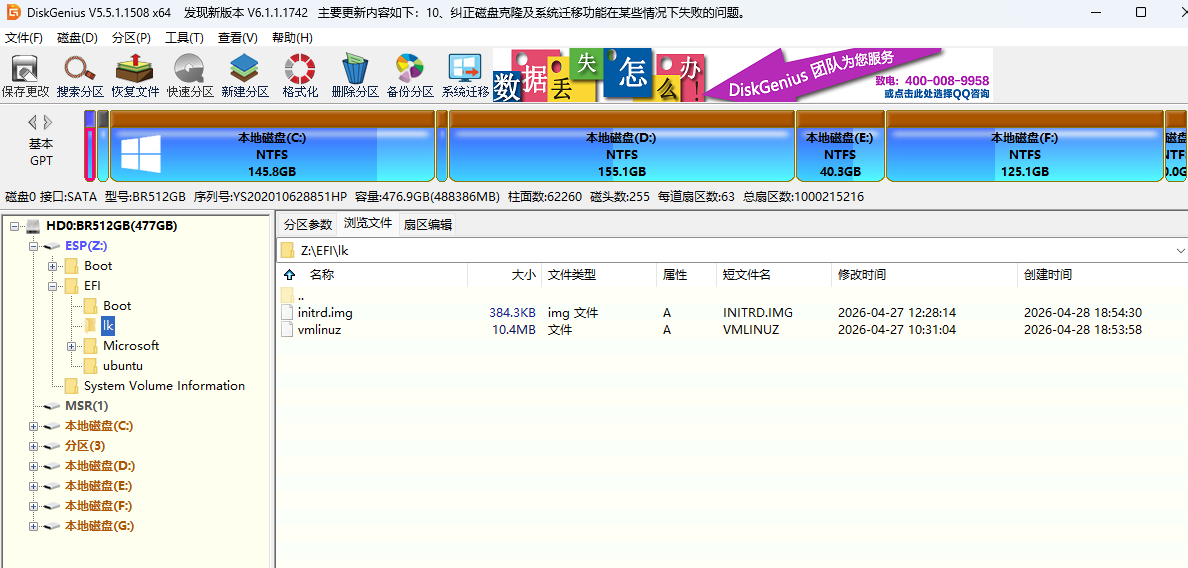This screenshot has height=568, width=1188.
Task: Open the Quick Partition (快速分区) tool
Action: coord(189,76)
